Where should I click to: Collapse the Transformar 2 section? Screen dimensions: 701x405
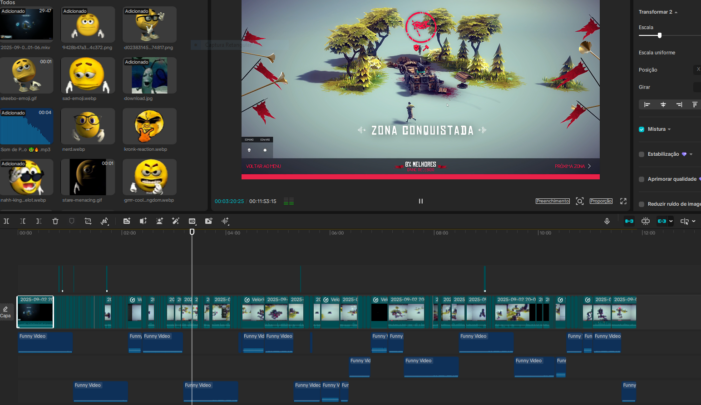[x=676, y=12]
